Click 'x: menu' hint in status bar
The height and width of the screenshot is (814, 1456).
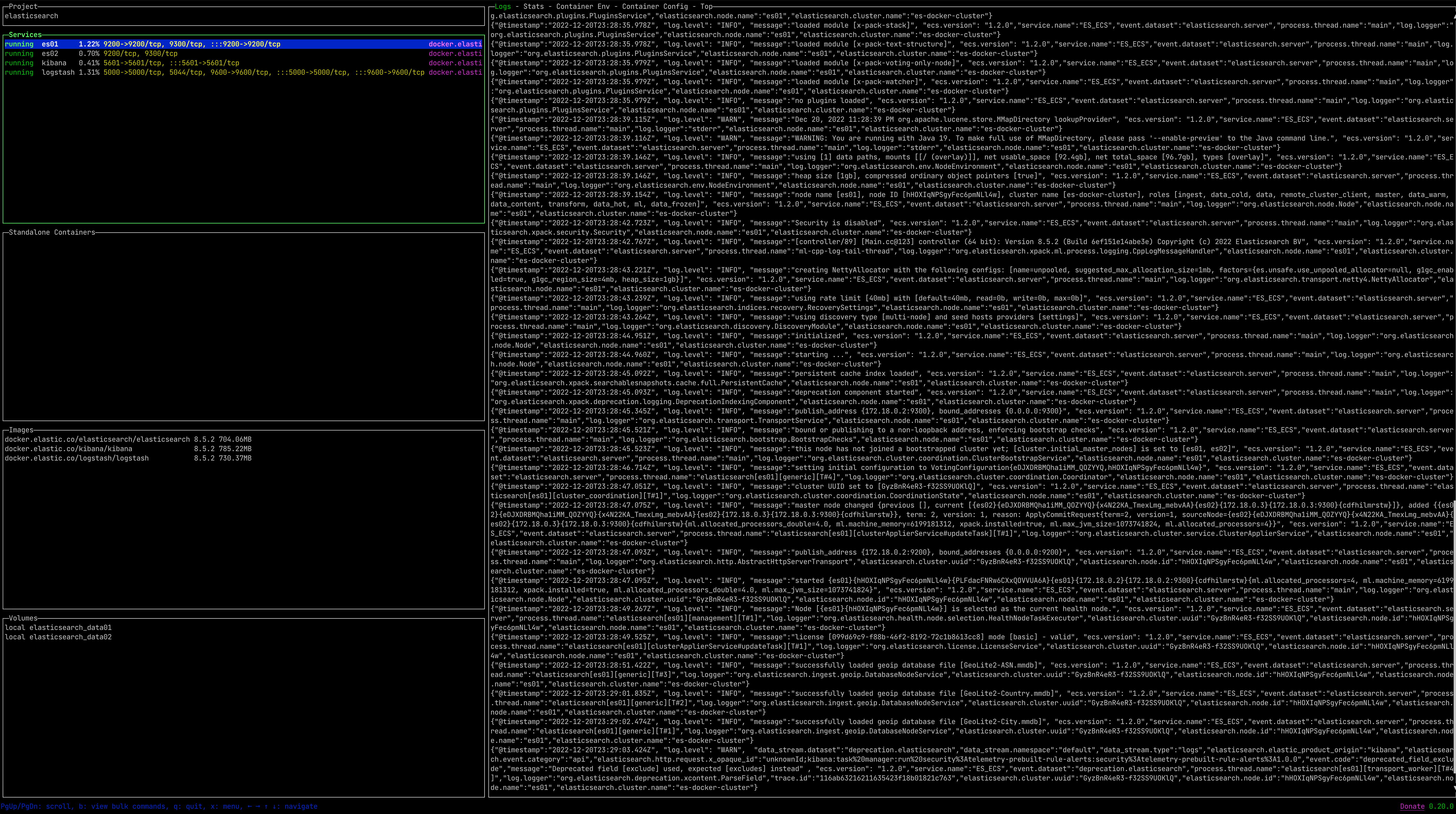point(225,807)
